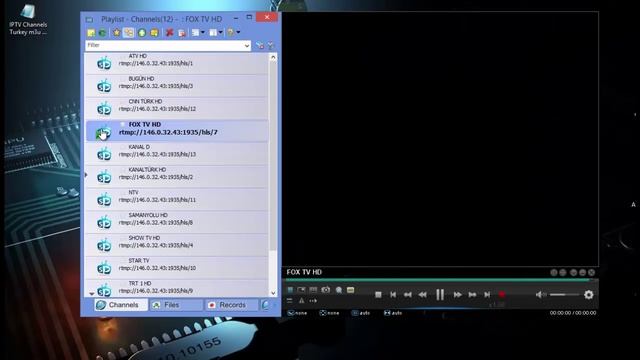Select the BUGÜN HD channel
Image resolution: width=640 pixels, height=360 pixels.
click(x=177, y=86)
